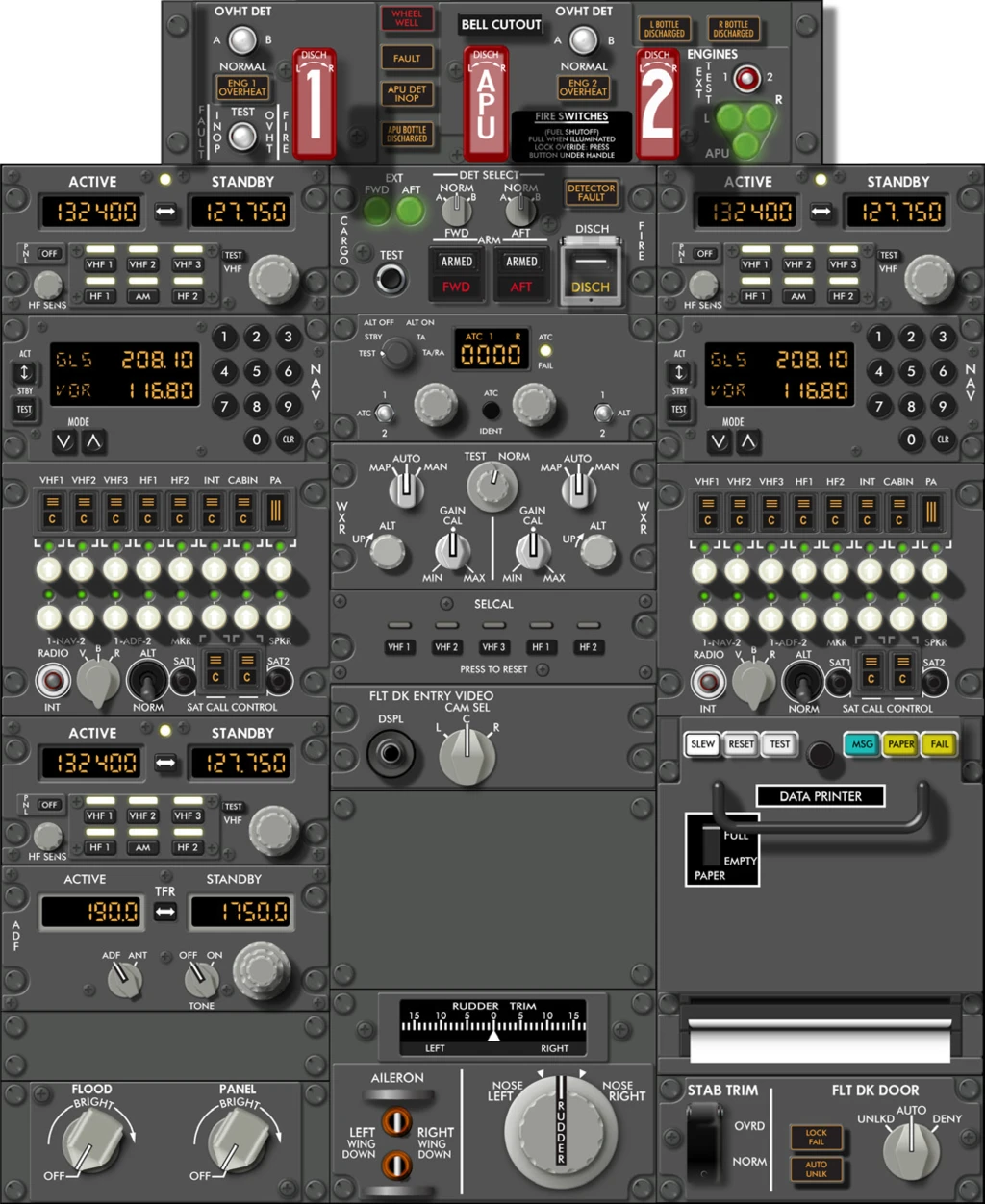Click the ADF standby frequency display 1750.0

point(240,912)
